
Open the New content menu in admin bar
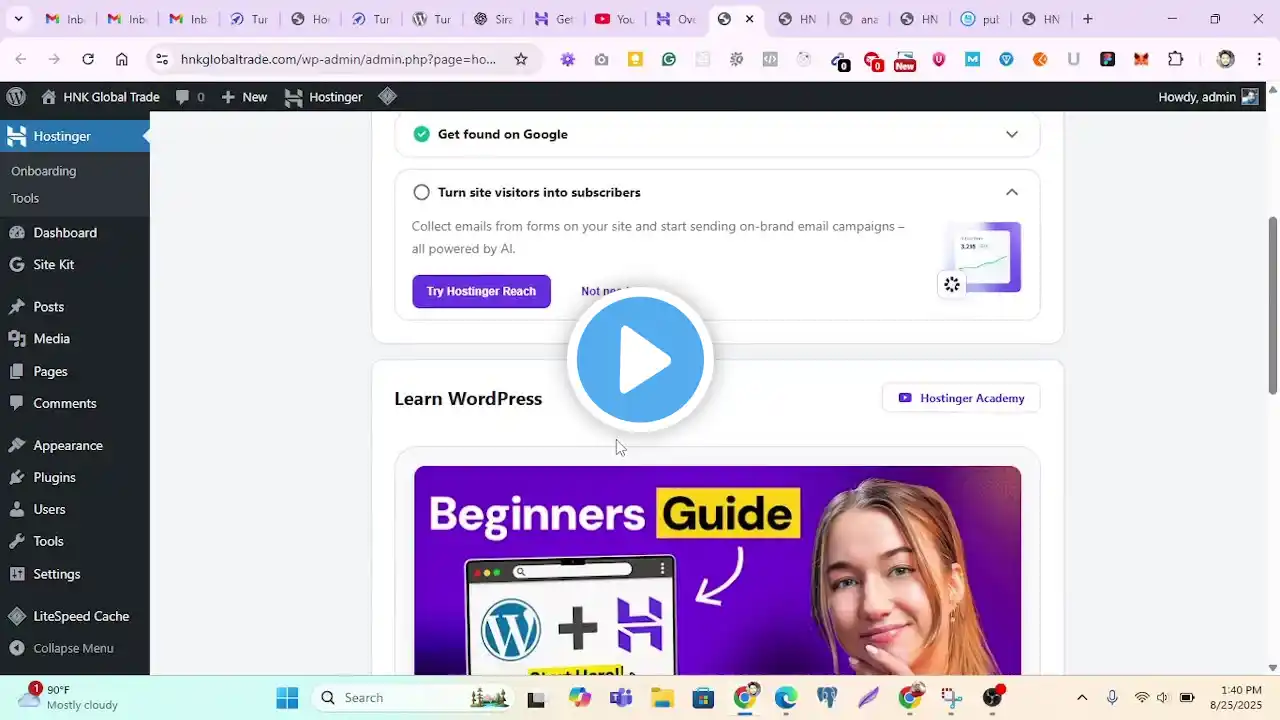pos(244,97)
